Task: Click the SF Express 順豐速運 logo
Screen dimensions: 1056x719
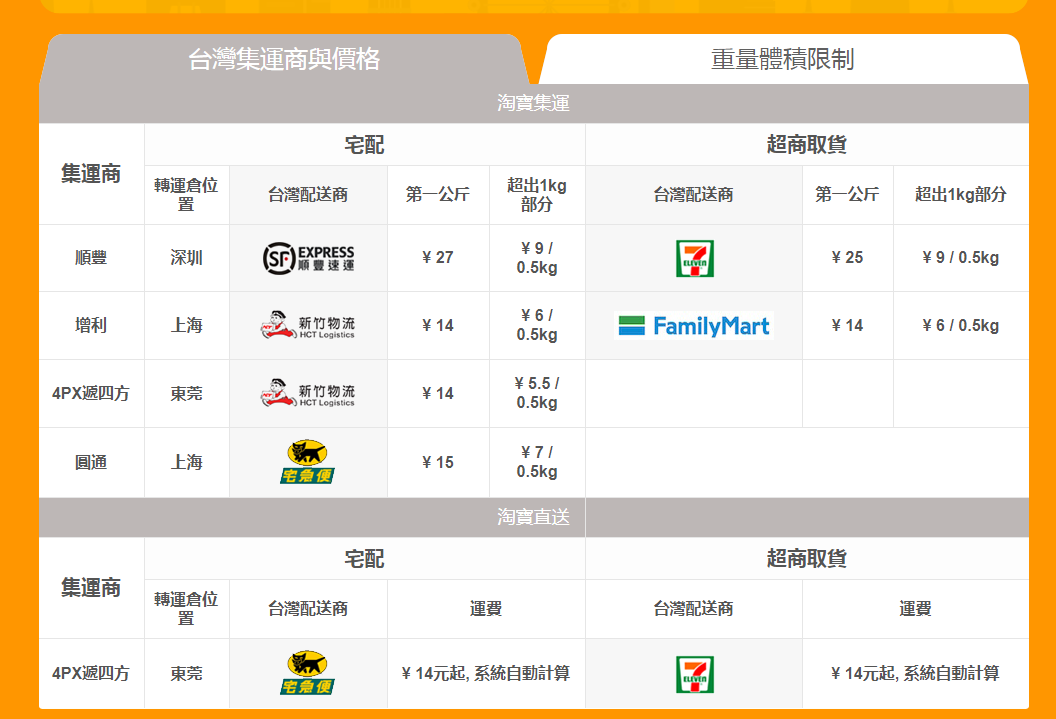Action: 308,258
